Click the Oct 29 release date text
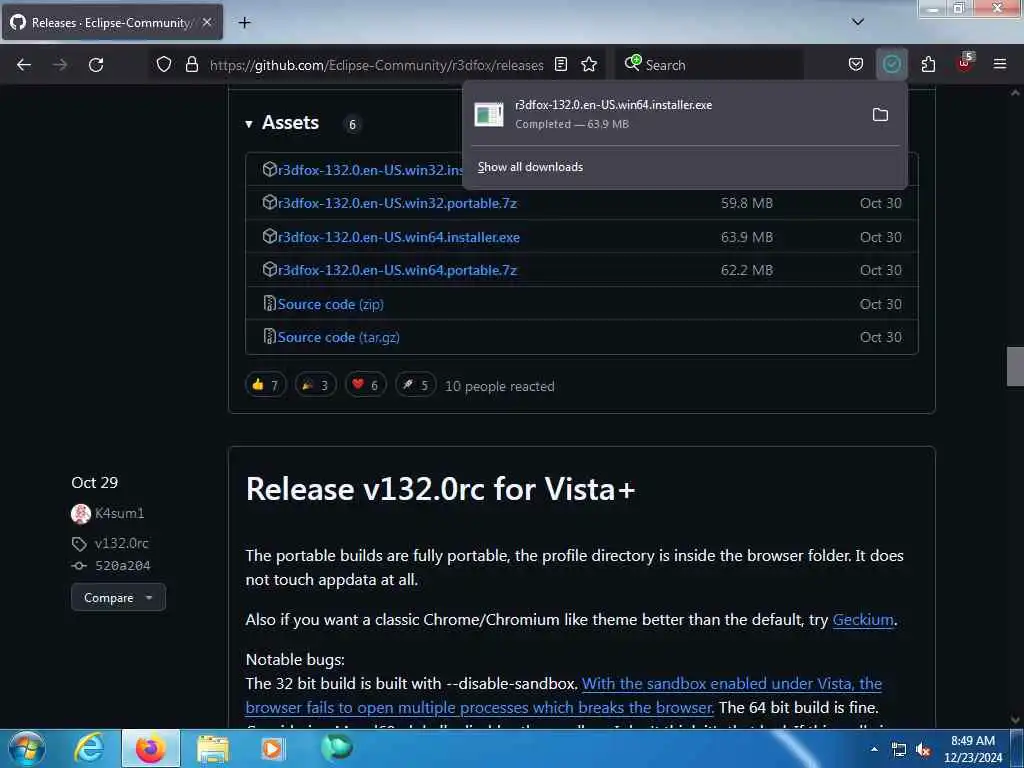This screenshot has width=1024, height=768. click(95, 483)
